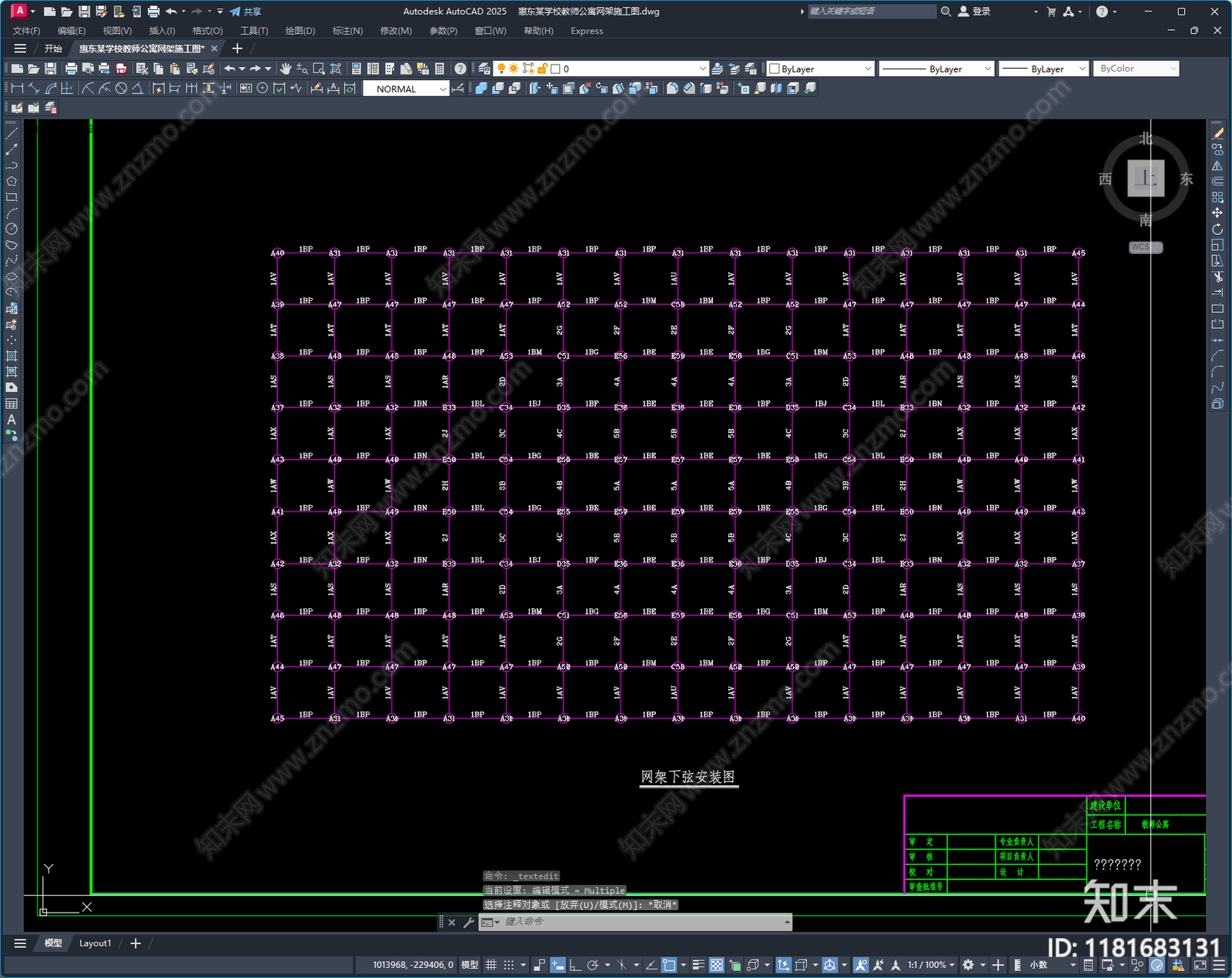Click the DWF publish icon
The height and width of the screenshot is (978, 1232).
point(121,69)
